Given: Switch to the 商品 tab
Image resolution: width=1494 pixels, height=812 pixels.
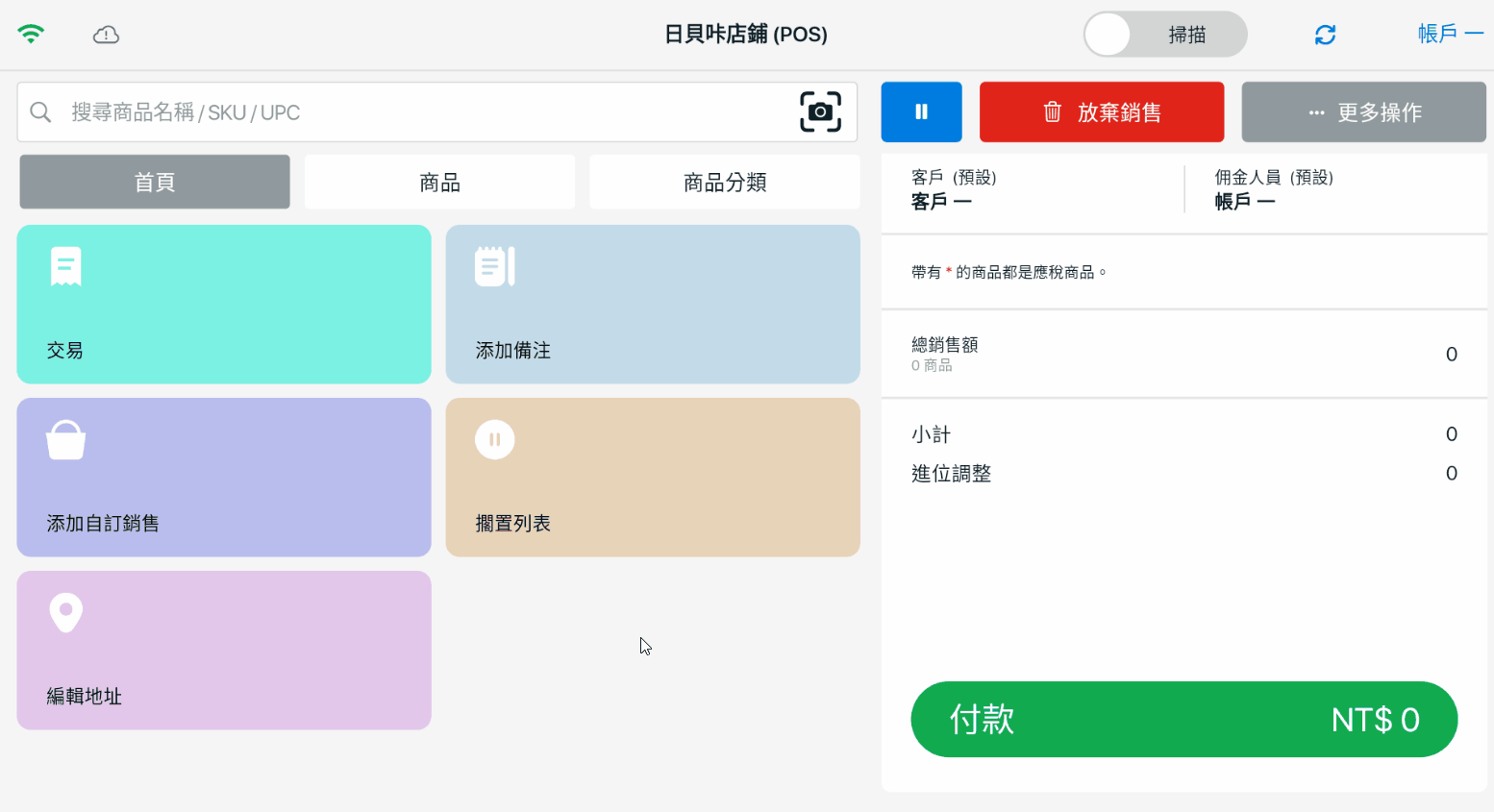Looking at the screenshot, I should [439, 182].
